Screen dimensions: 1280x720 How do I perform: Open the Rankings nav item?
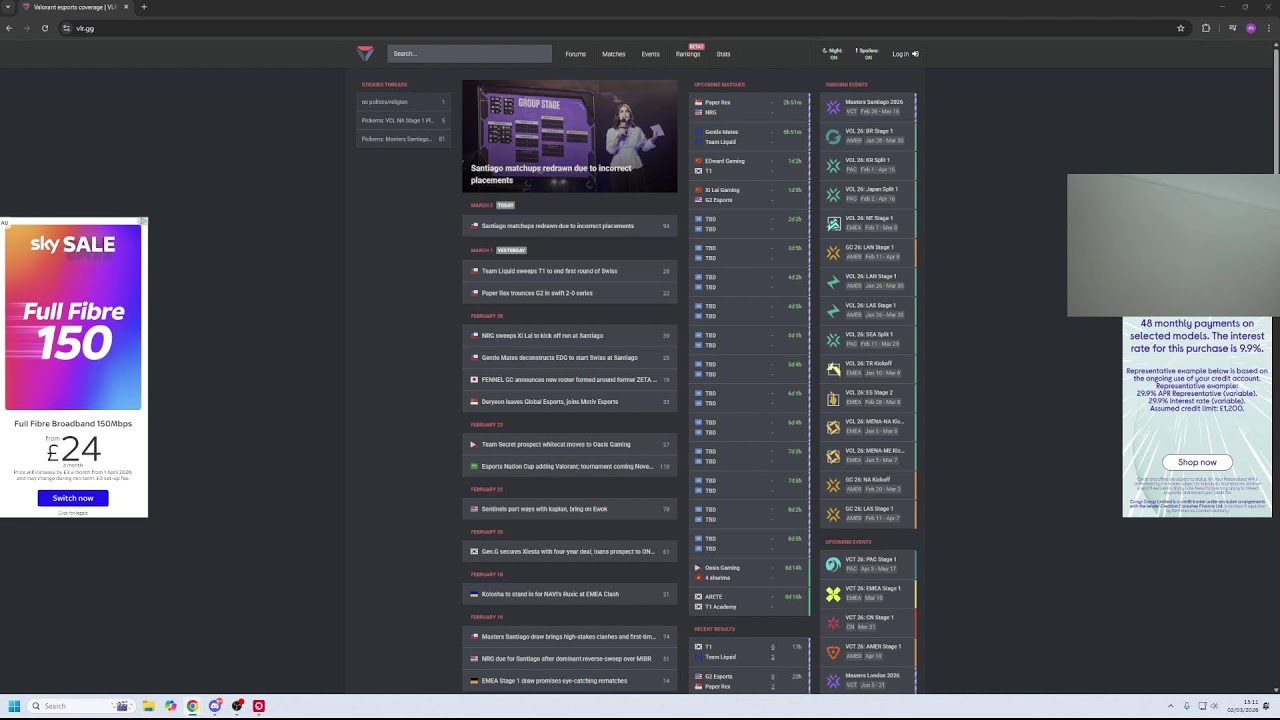point(688,54)
